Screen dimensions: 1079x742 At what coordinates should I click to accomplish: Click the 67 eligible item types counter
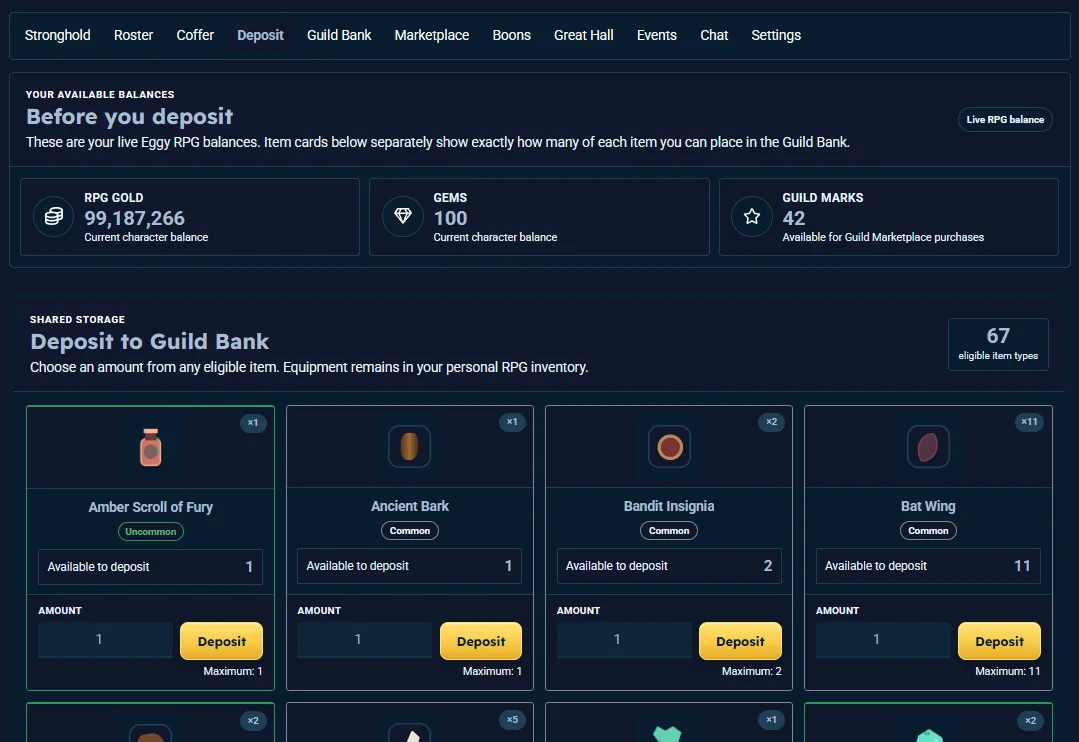click(x=998, y=344)
